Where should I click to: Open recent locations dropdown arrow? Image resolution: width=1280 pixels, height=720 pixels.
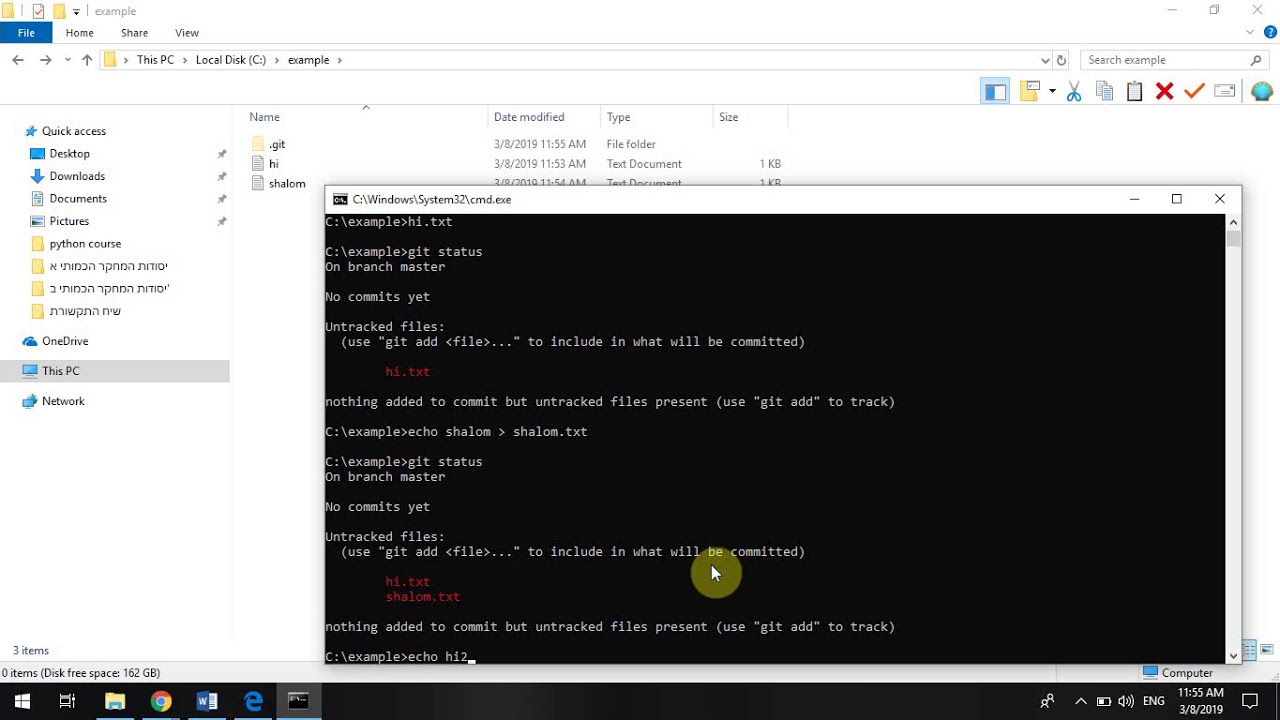point(68,60)
